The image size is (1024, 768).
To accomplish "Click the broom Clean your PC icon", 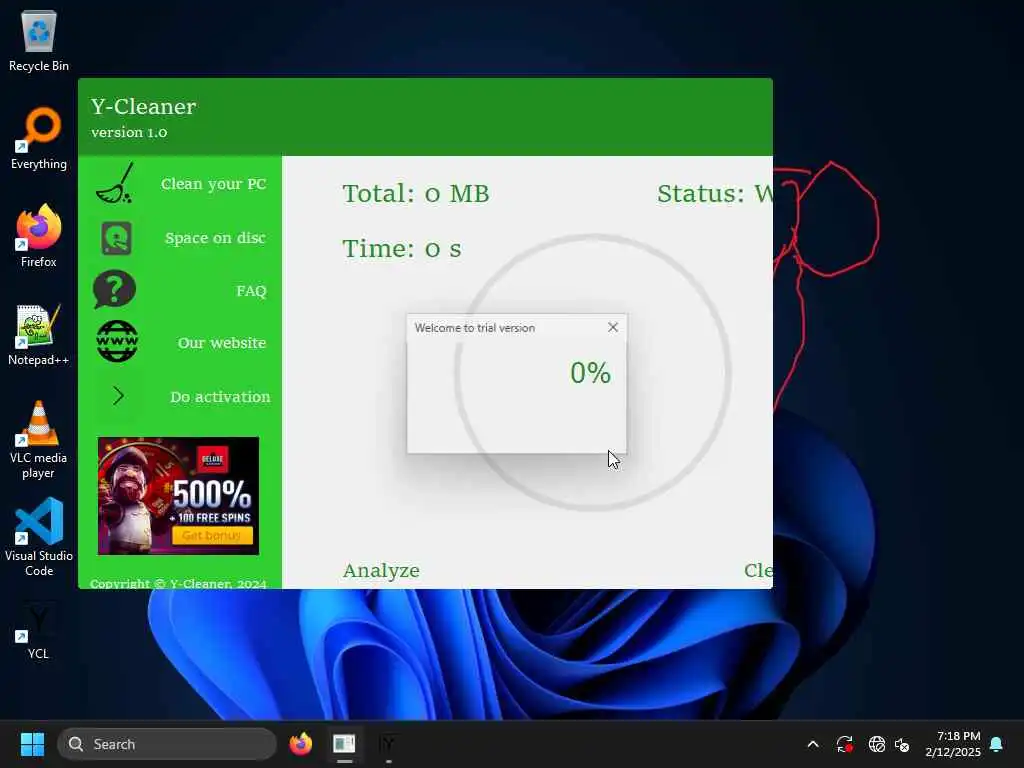I will coord(115,184).
